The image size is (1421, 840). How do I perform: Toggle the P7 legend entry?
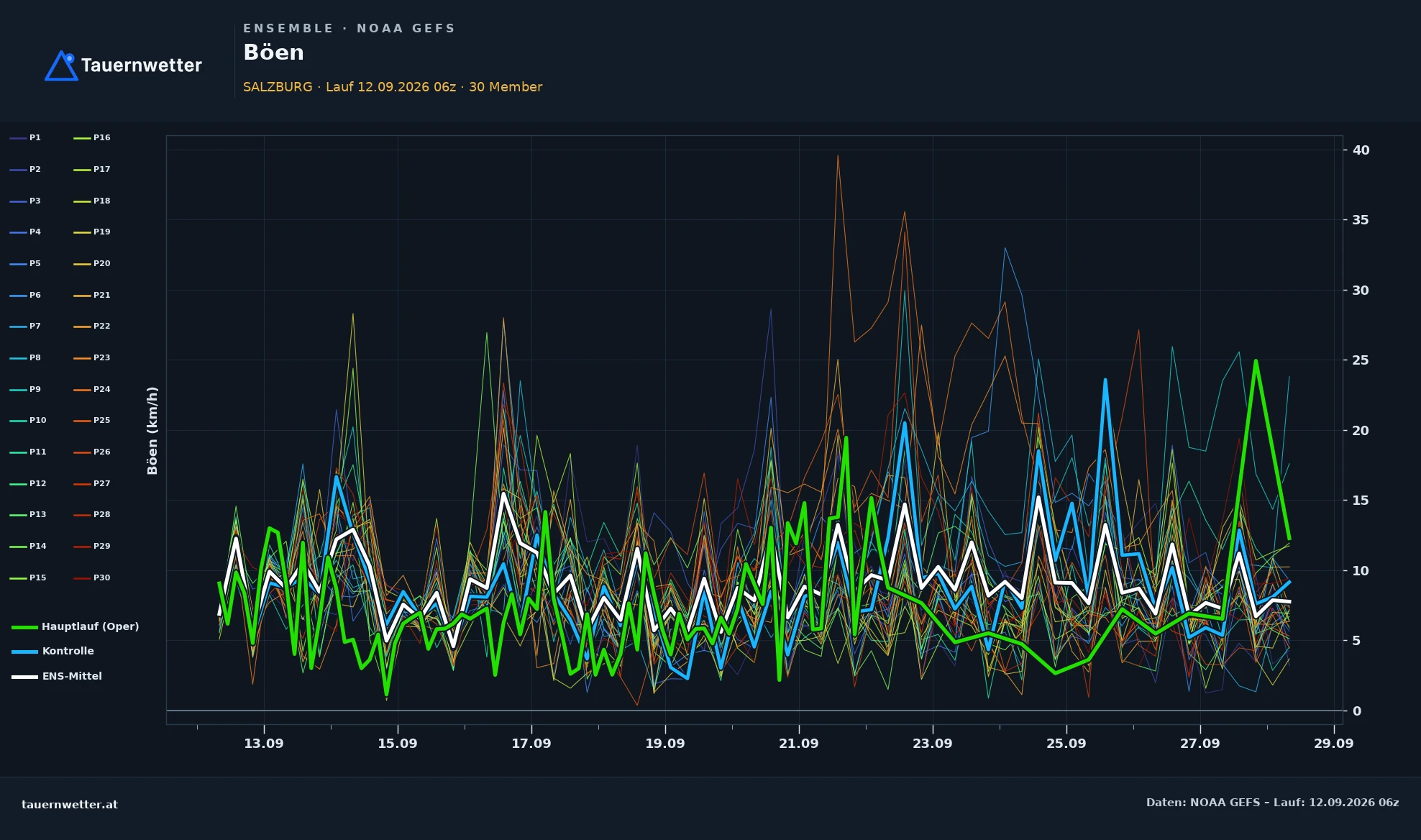pyautogui.click(x=25, y=326)
